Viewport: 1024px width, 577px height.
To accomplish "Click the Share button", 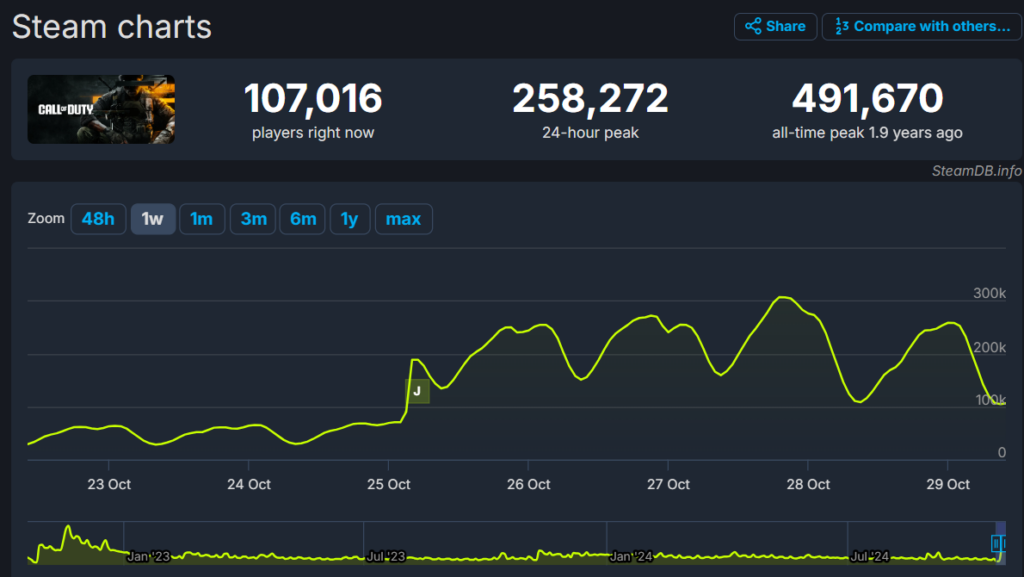I will 775,27.
